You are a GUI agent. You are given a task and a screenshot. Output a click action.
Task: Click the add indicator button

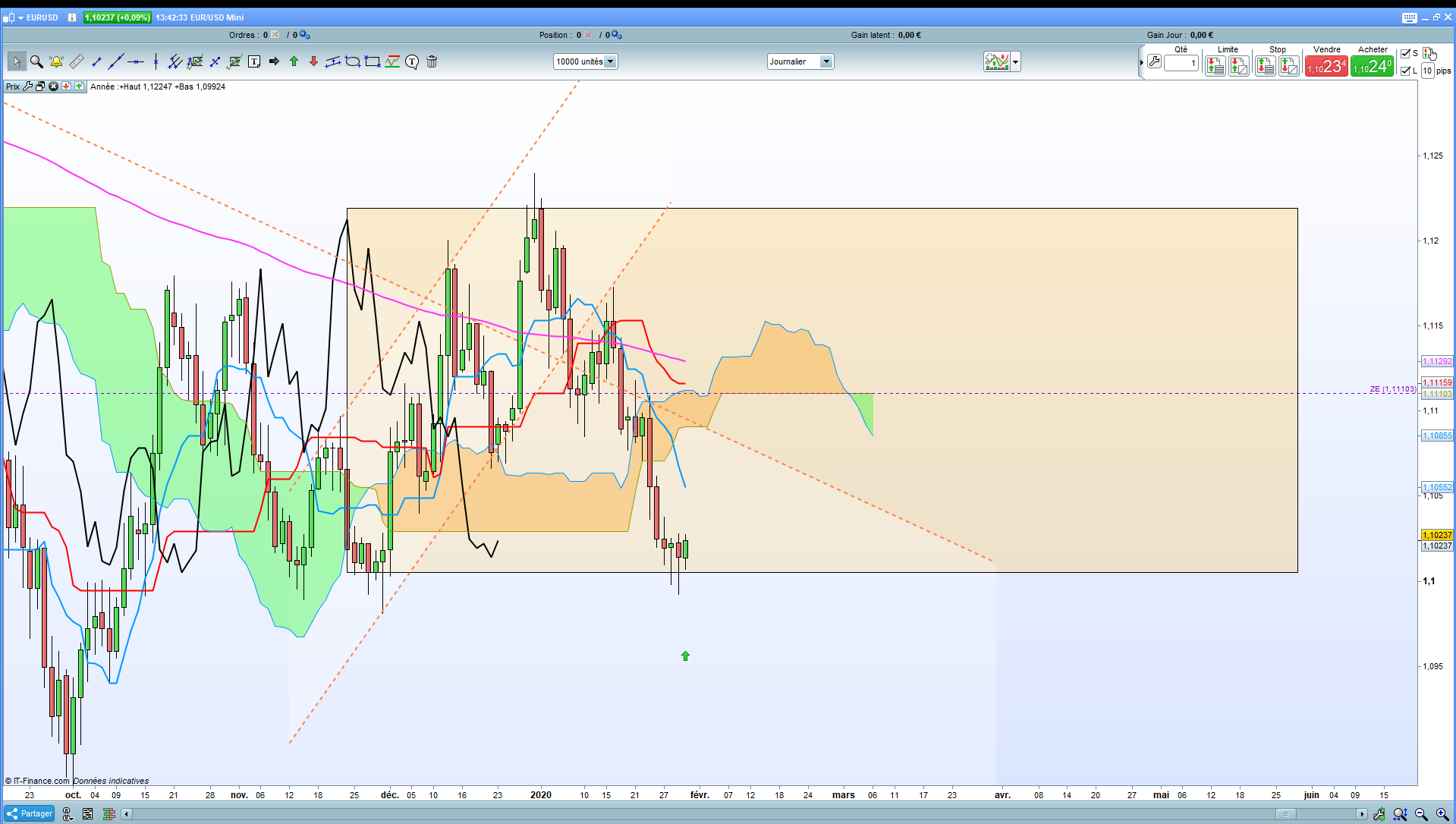click(997, 62)
